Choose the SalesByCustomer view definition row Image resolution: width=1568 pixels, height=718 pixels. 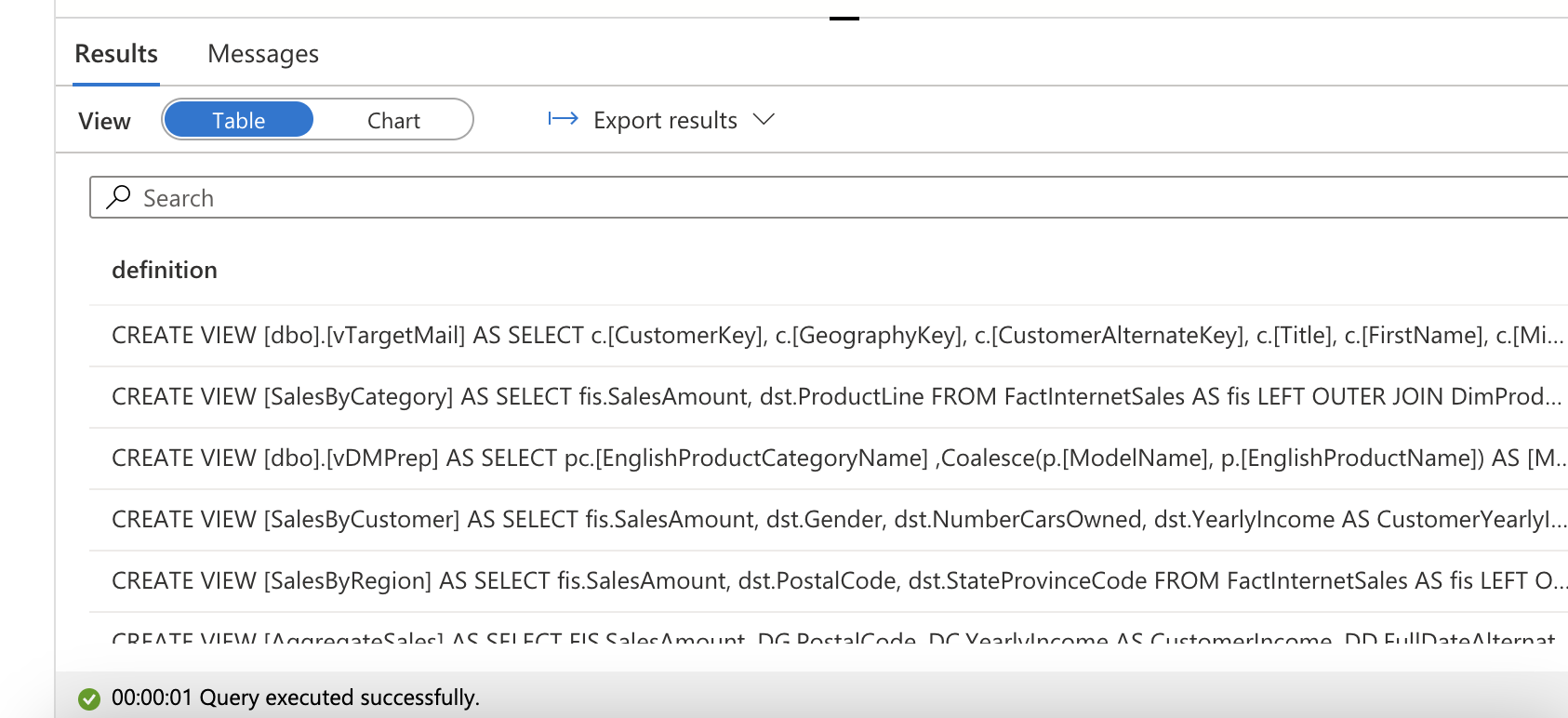pos(837,520)
